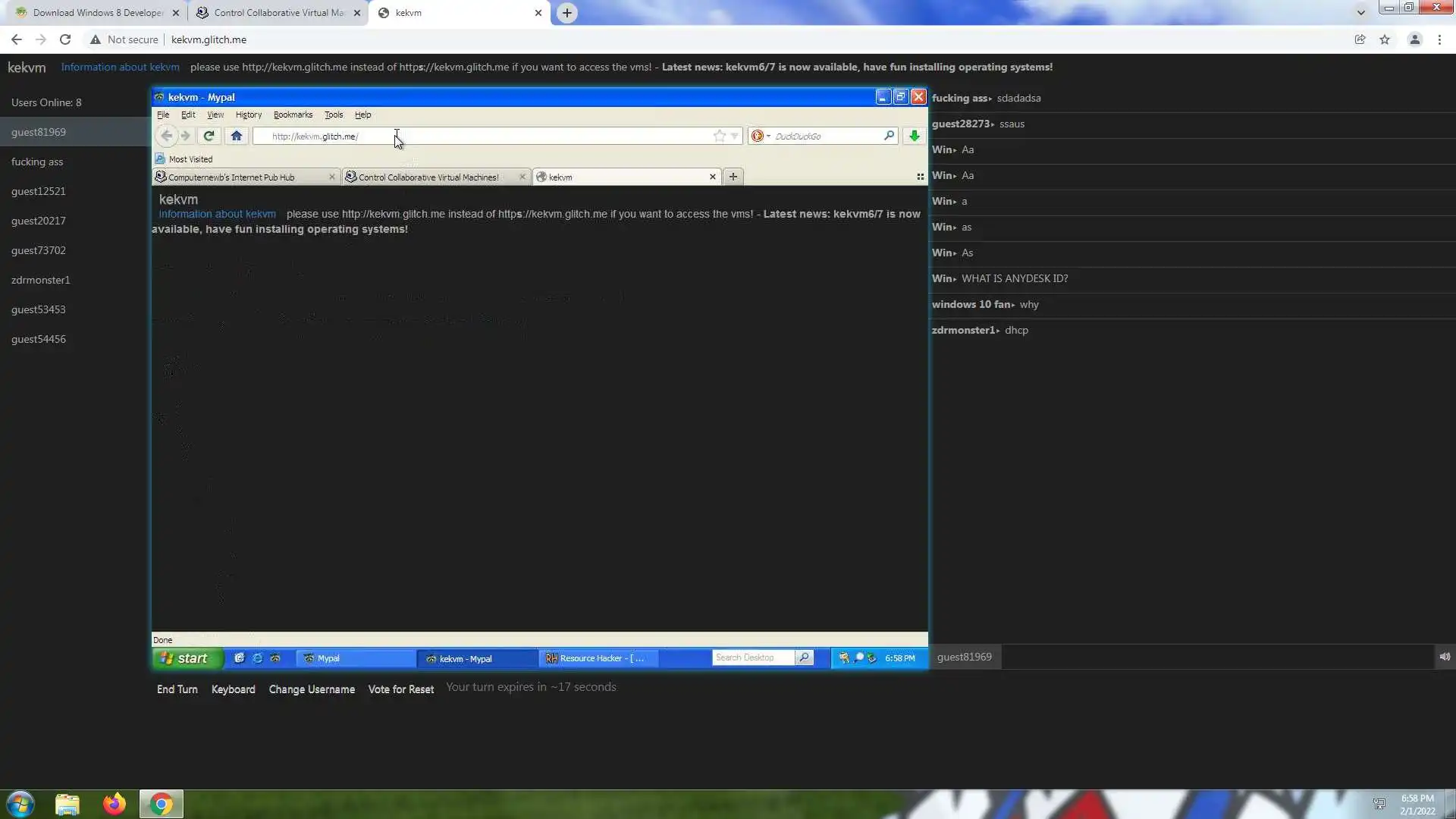Viewport: 1456px width, 819px height.
Task: Expand Mypal's URL history dropdown arrow
Action: coord(734,136)
